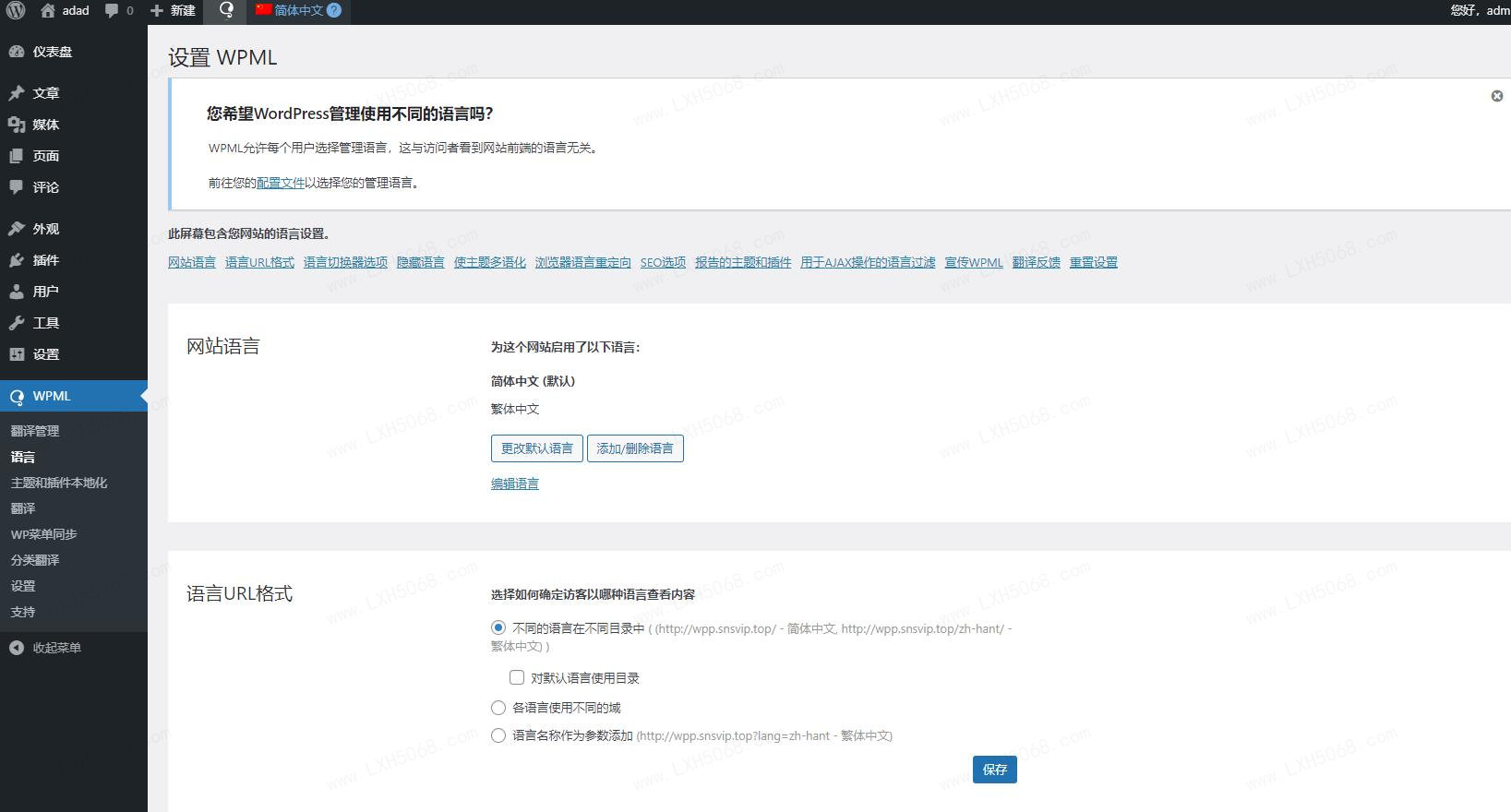Enable 对默认语言使用目录 checkbox

(x=517, y=677)
